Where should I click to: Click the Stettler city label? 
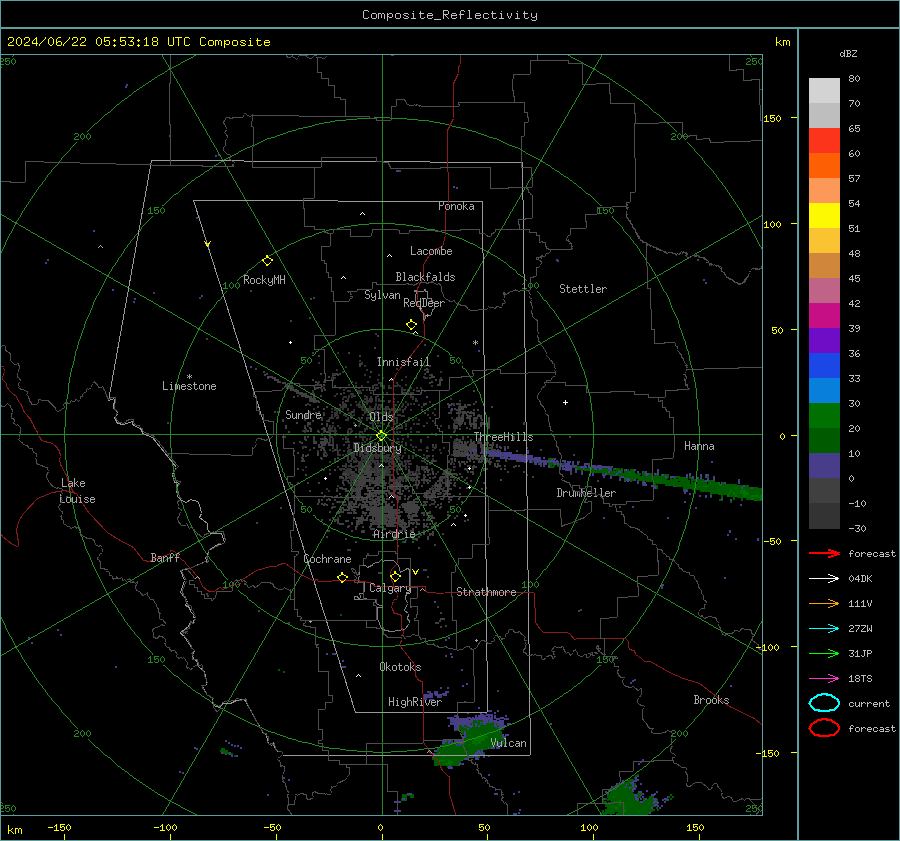point(583,289)
